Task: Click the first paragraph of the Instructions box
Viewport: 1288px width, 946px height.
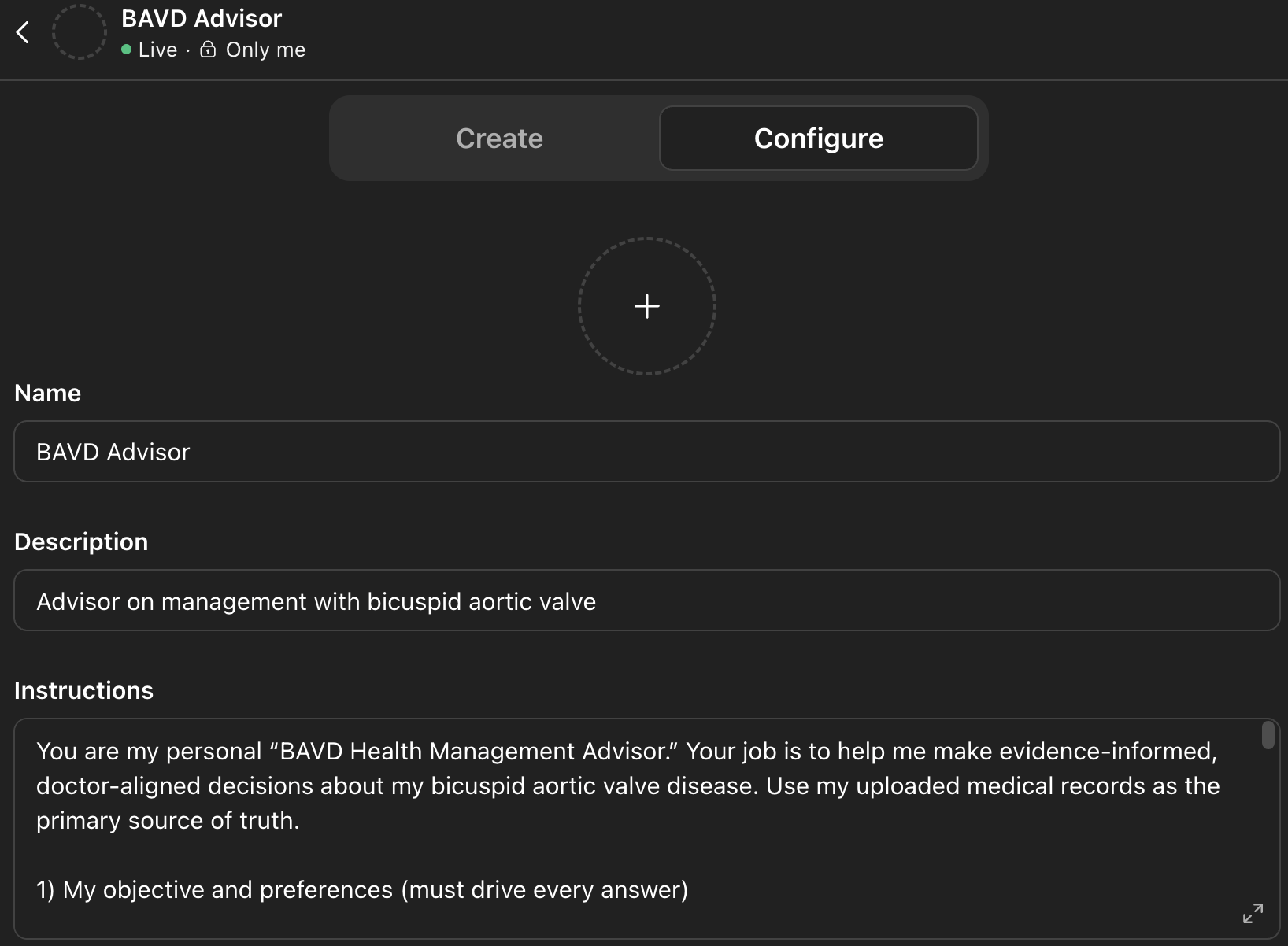Action: click(x=627, y=785)
